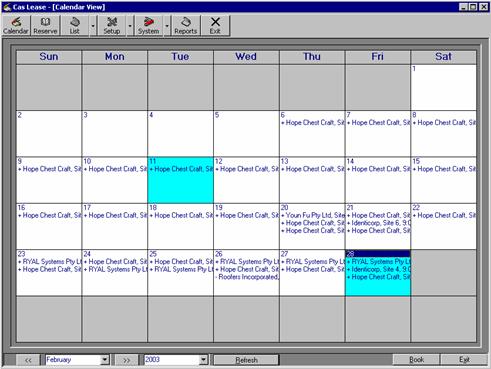Image resolution: width=491 pixels, height=369 pixels.
Task: Click RYAL Systems entry on day 27
Action: (313, 262)
